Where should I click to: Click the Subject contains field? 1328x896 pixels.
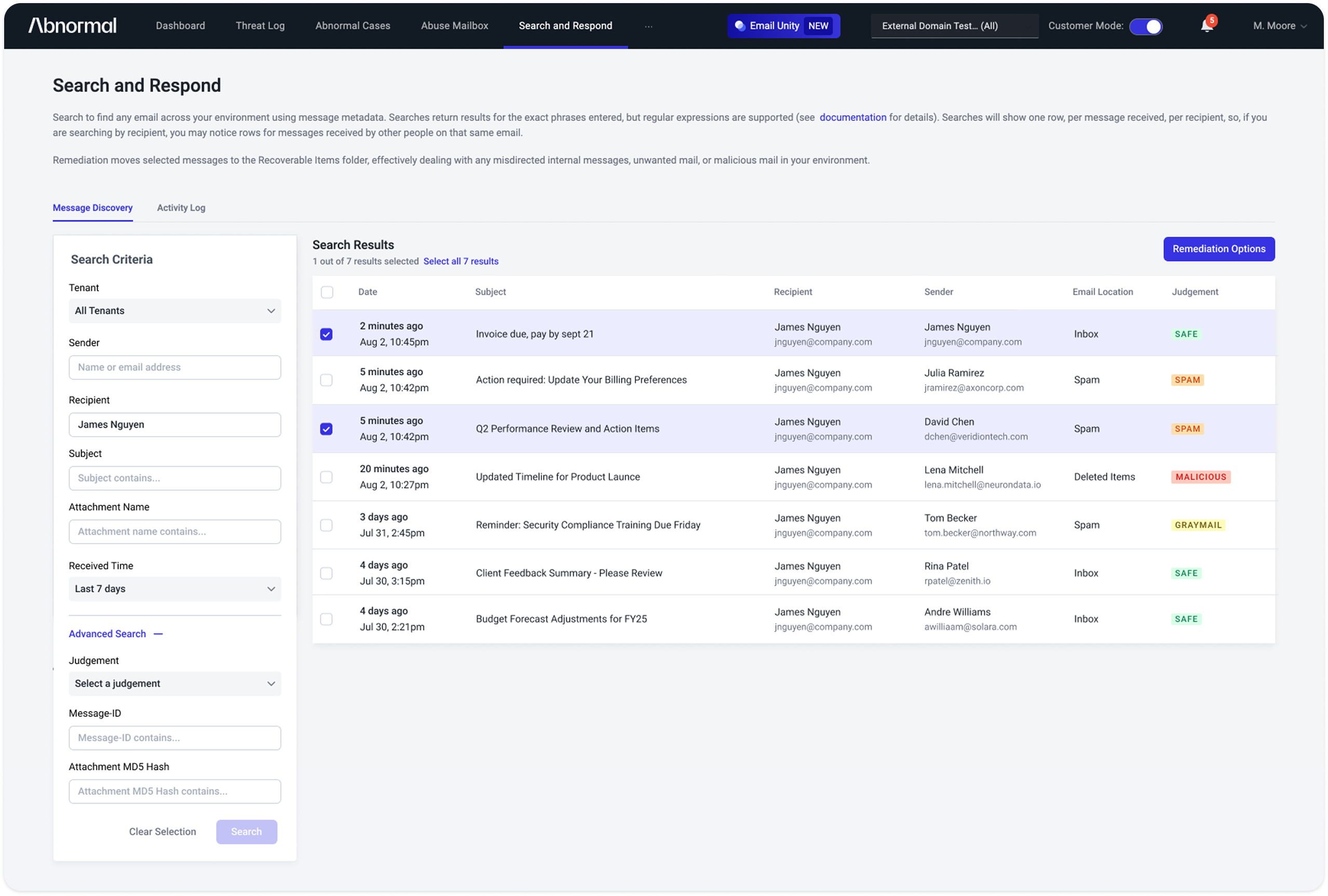click(x=175, y=478)
